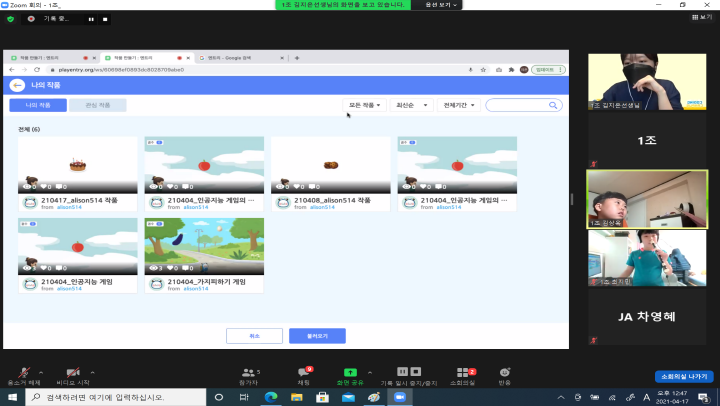
Task: Click the search magnifier icon
Action: click(x=553, y=105)
